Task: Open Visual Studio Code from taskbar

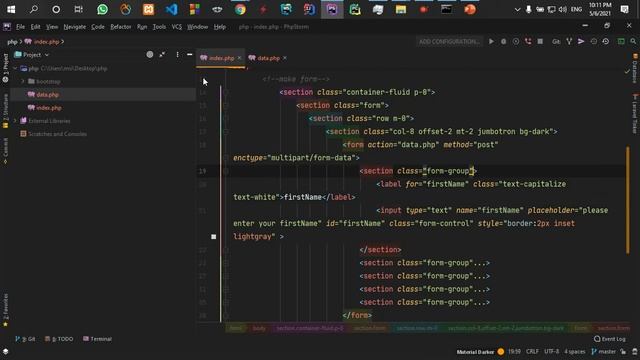Action: (171, 9)
